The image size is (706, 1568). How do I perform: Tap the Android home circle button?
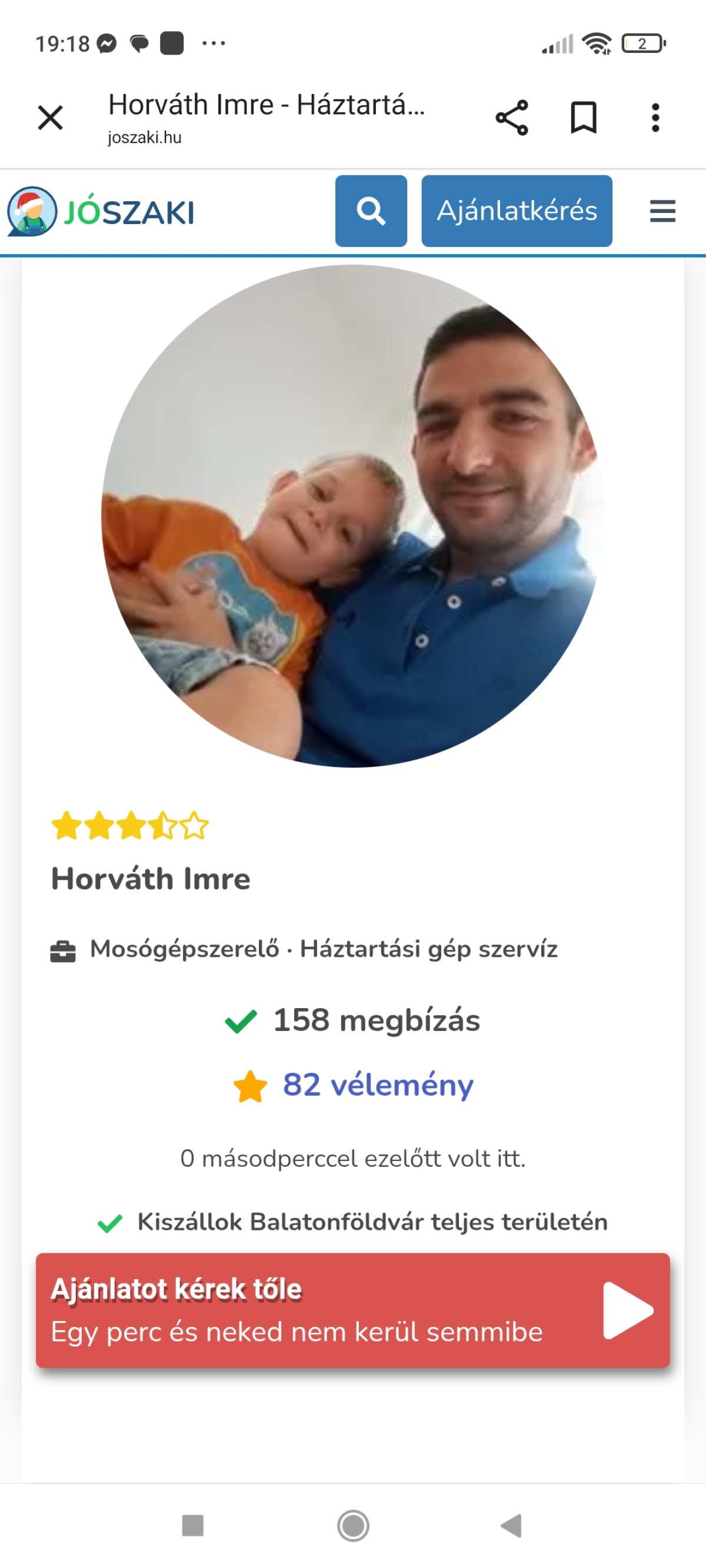pos(352,1526)
